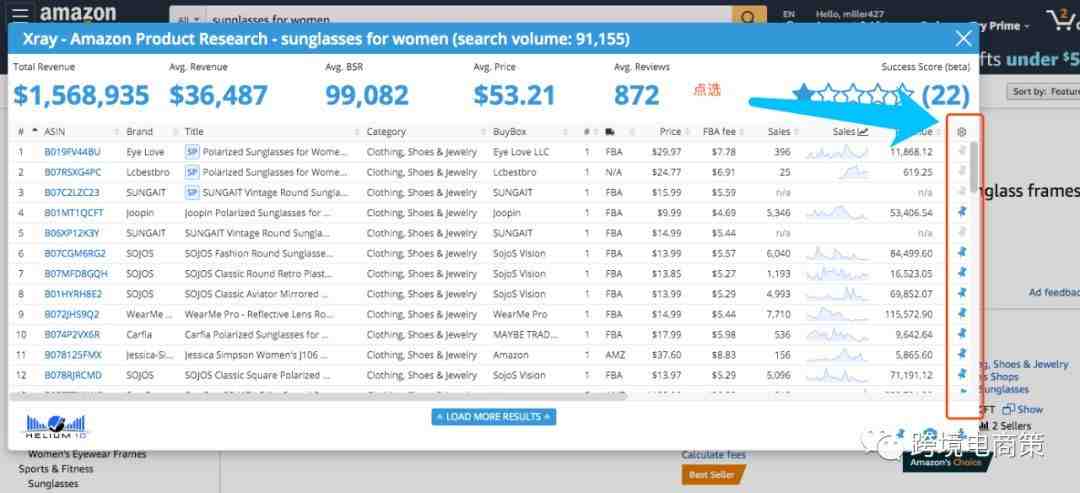
Task: Open sales sparkline for Carfia row
Action: coord(837,335)
